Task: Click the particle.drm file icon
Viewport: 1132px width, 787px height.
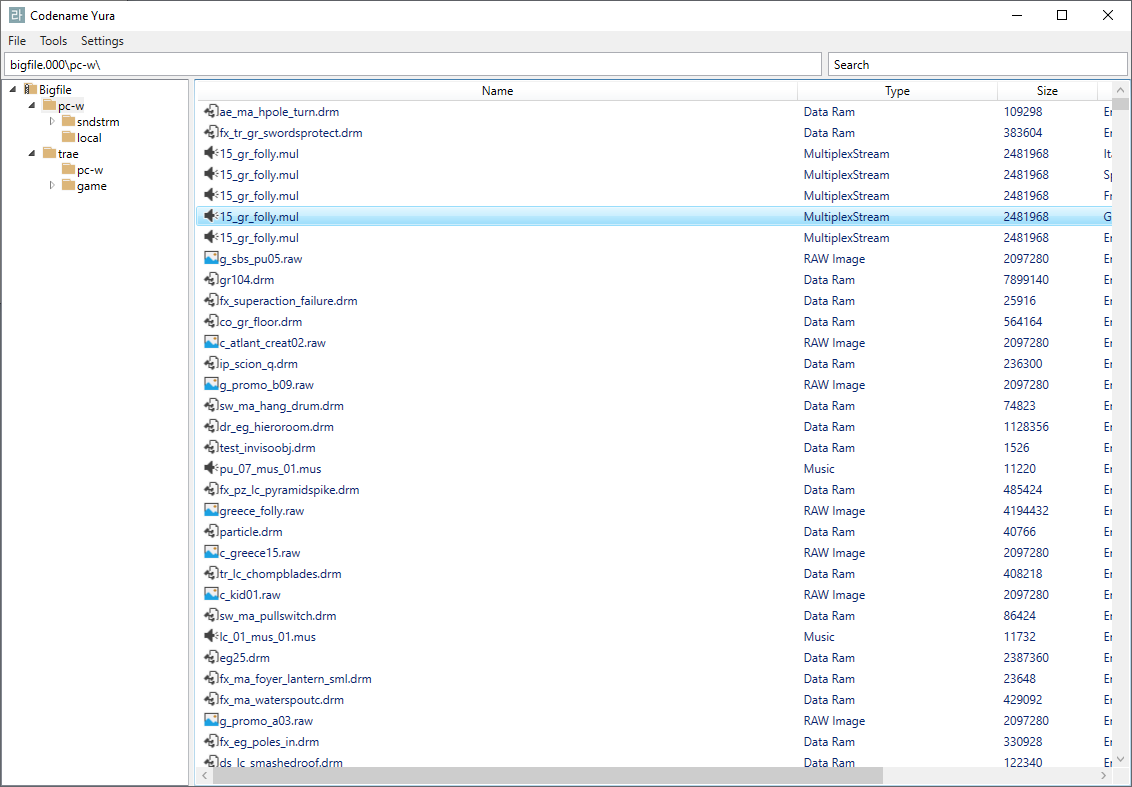Action: 211,532
